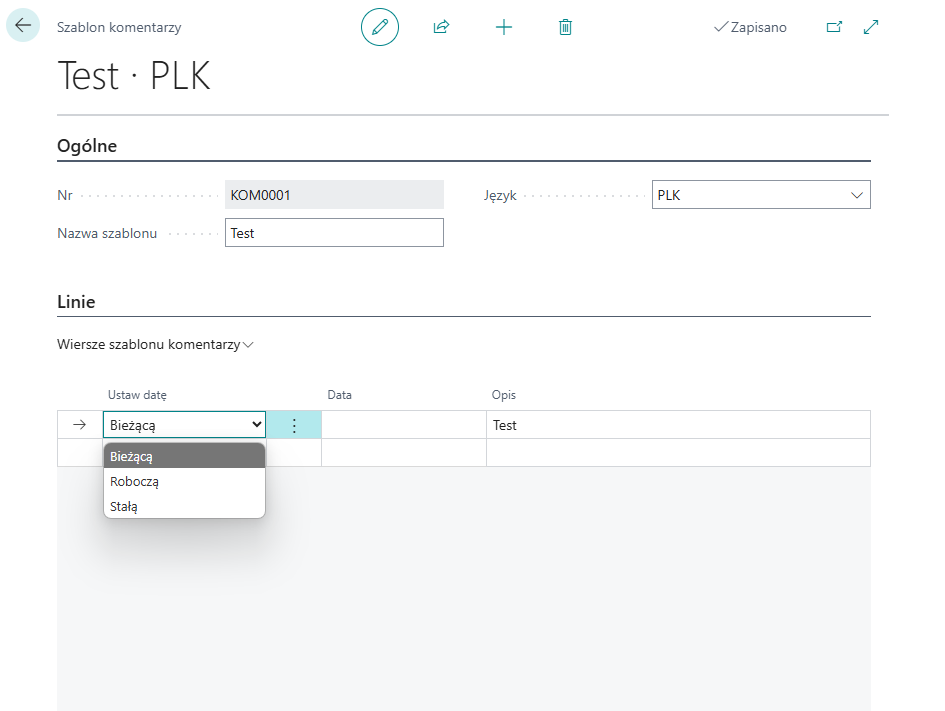Click the share icon in toolbar
Image resolution: width=945 pixels, height=711 pixels.
coord(441,27)
